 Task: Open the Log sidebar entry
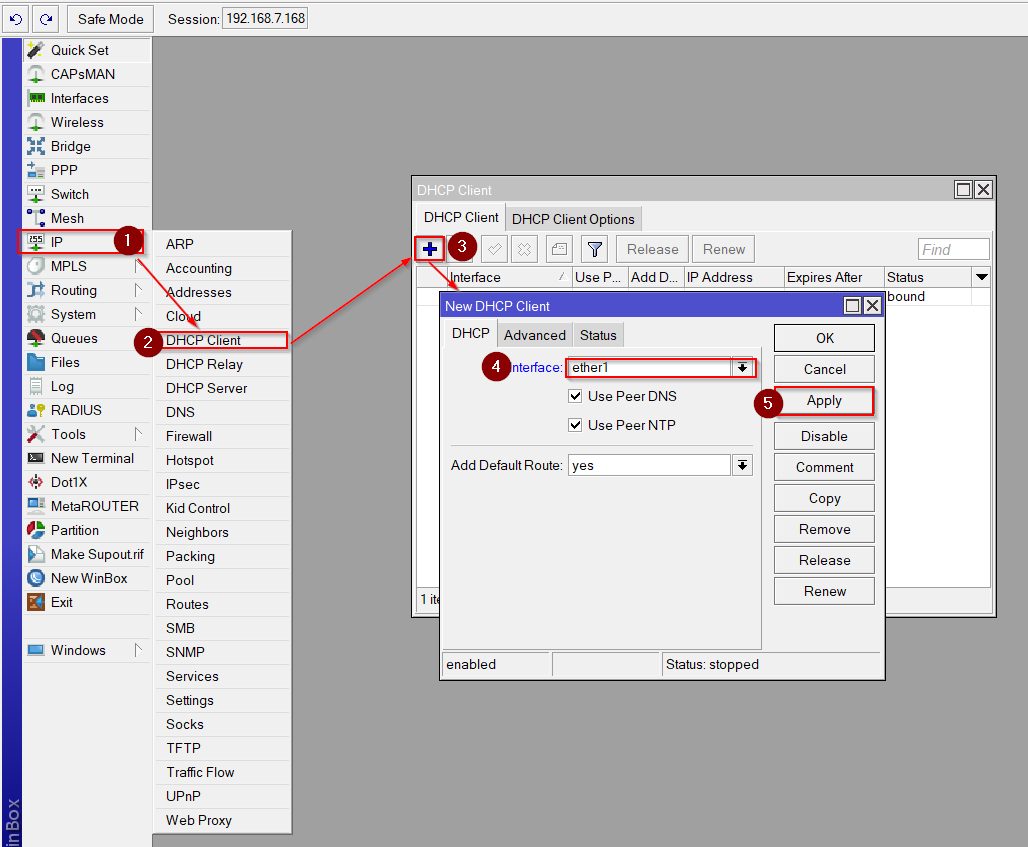87,386
